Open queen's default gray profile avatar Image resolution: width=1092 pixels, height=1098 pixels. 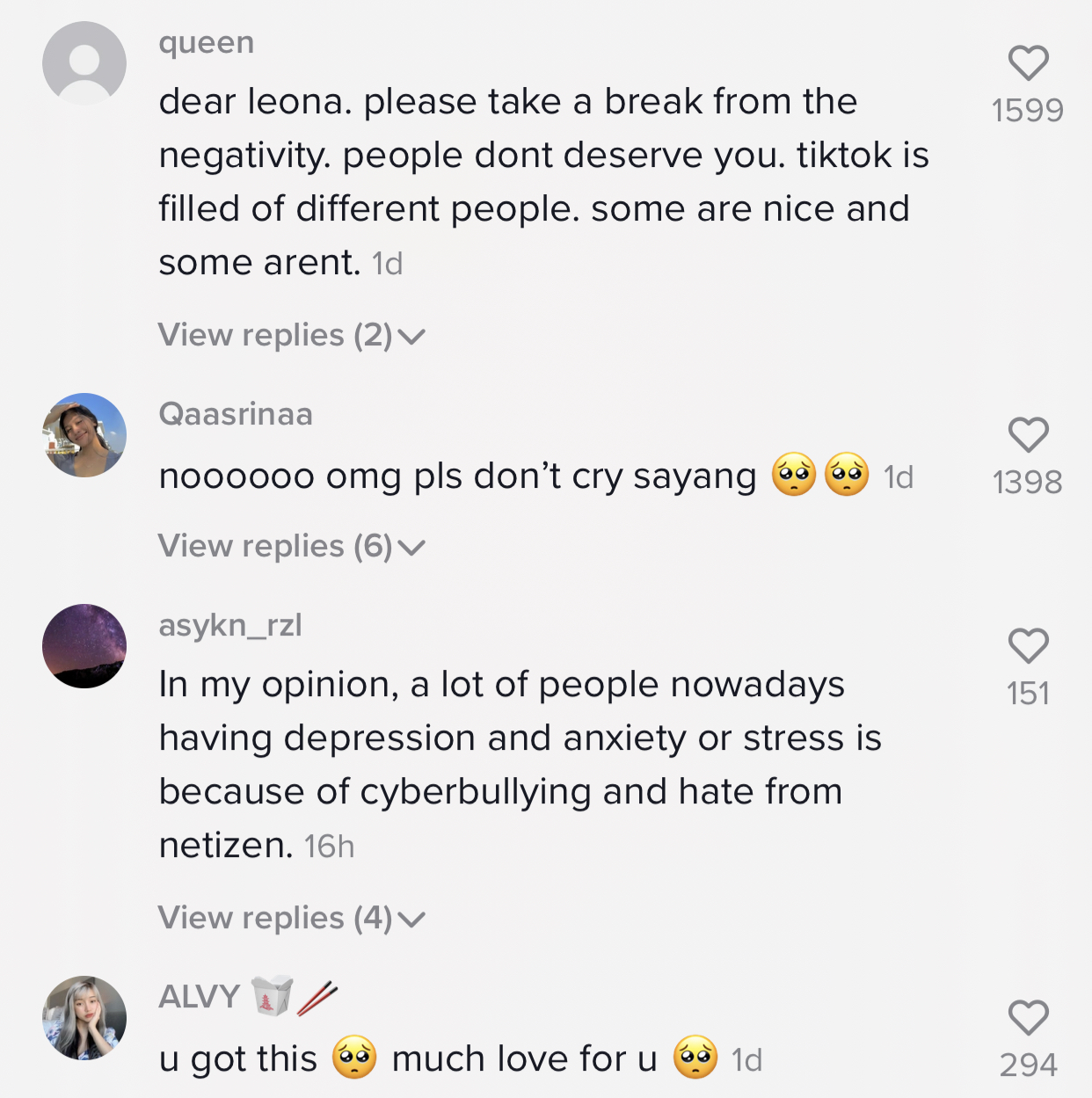(x=84, y=63)
